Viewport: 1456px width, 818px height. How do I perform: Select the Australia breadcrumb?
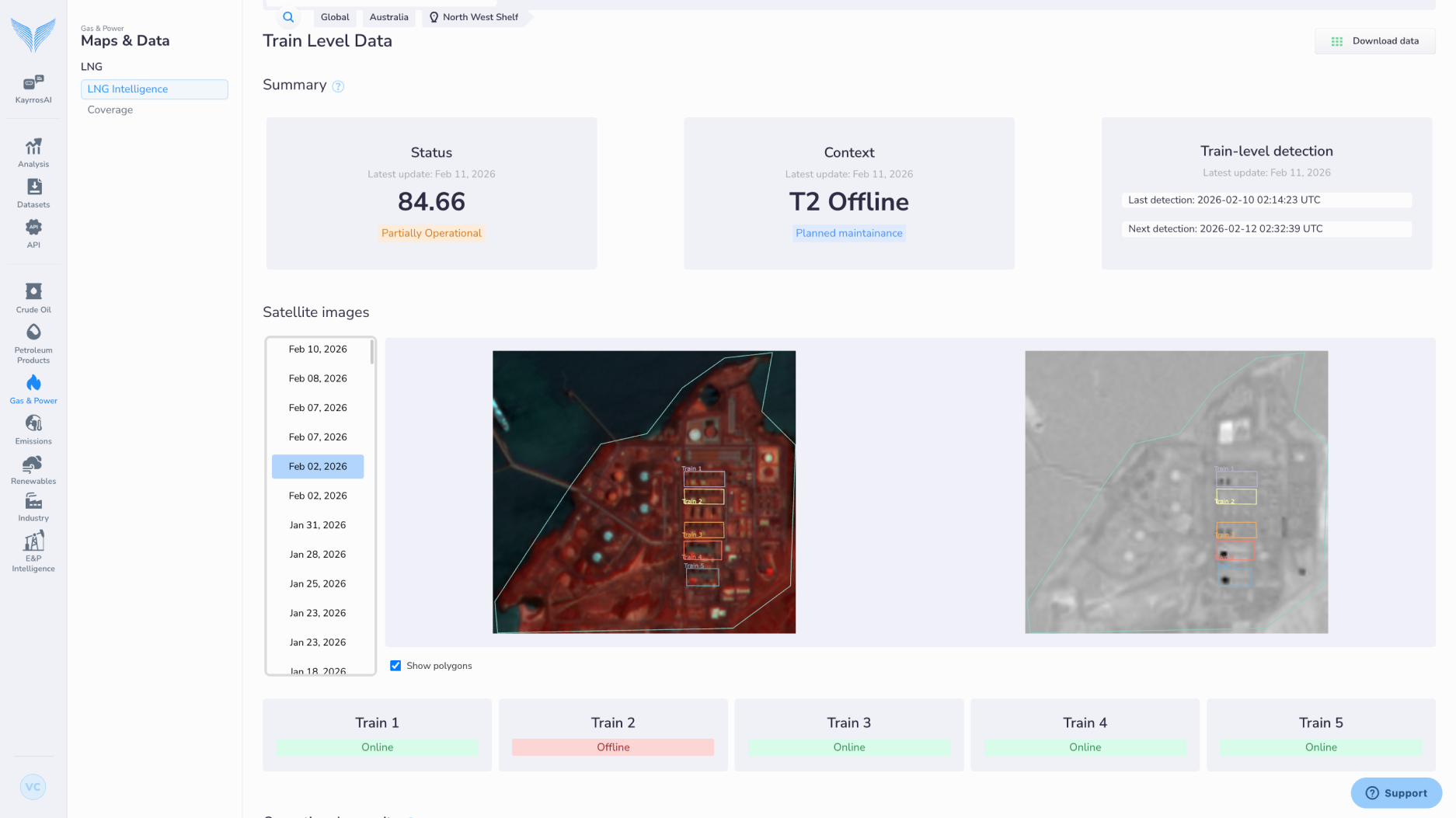tap(388, 17)
